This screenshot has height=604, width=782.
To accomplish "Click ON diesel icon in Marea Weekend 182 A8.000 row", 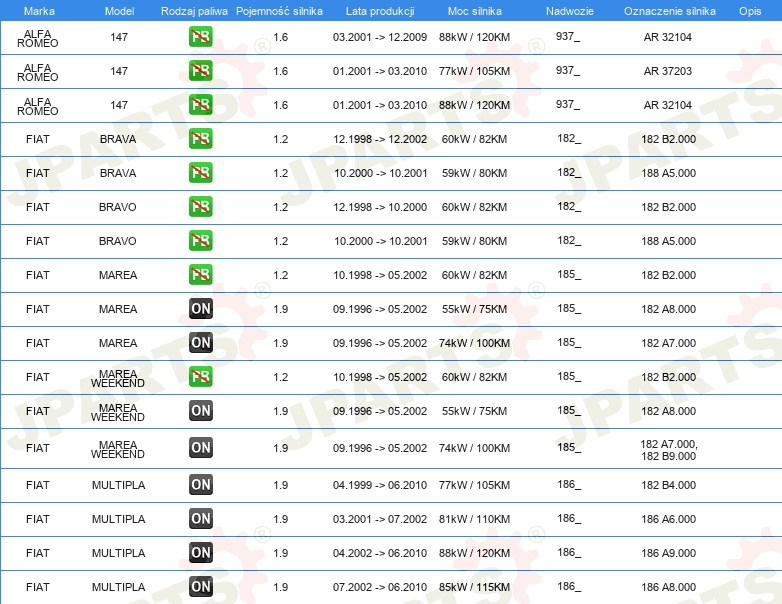I will [x=200, y=410].
